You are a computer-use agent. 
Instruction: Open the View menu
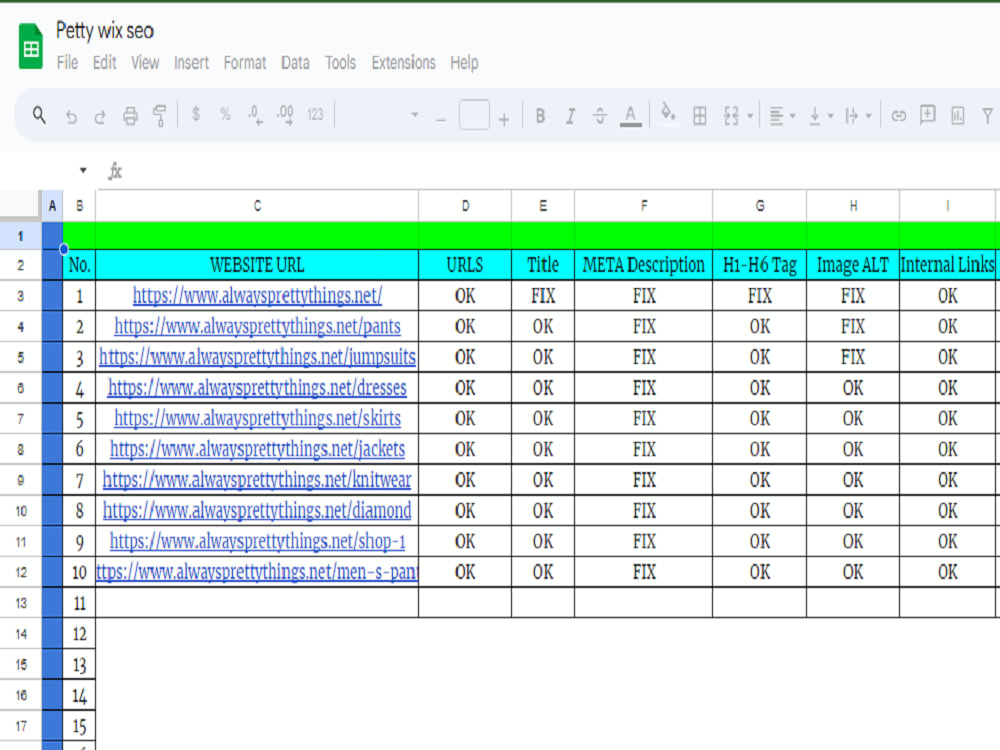(x=145, y=62)
